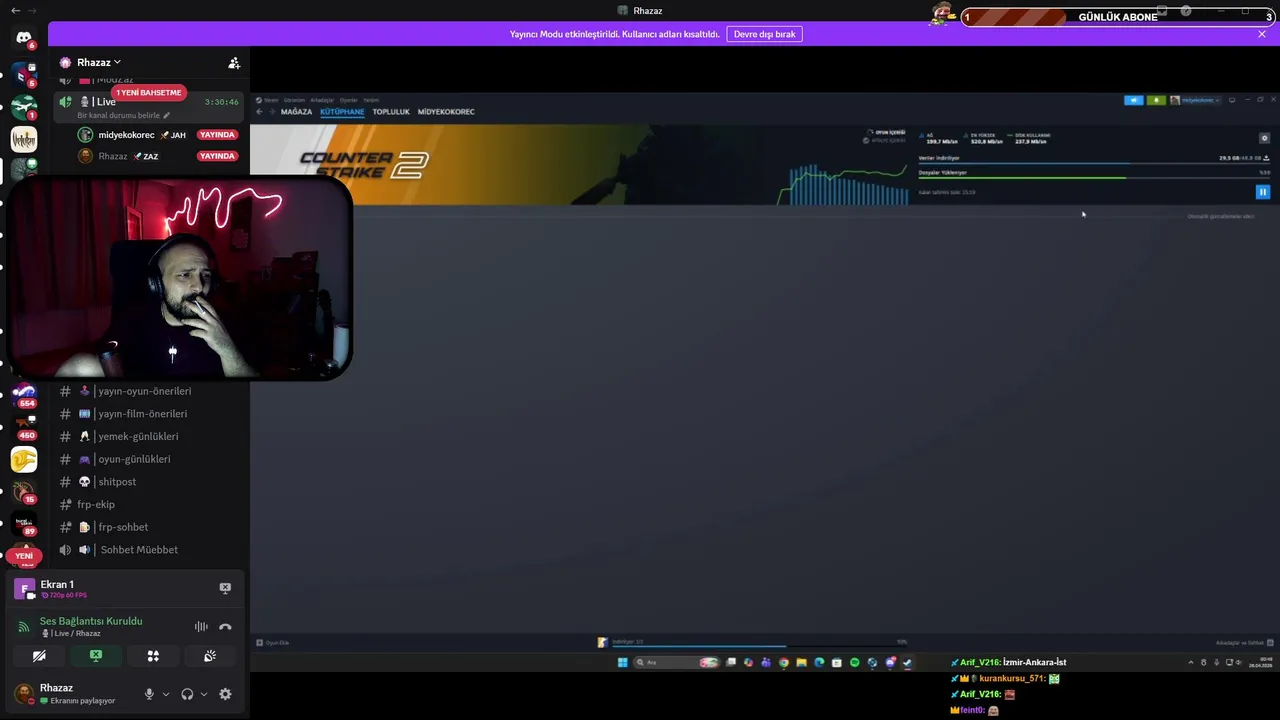
Task: Open oyun-günlükleri channel
Action: click(149, 459)
